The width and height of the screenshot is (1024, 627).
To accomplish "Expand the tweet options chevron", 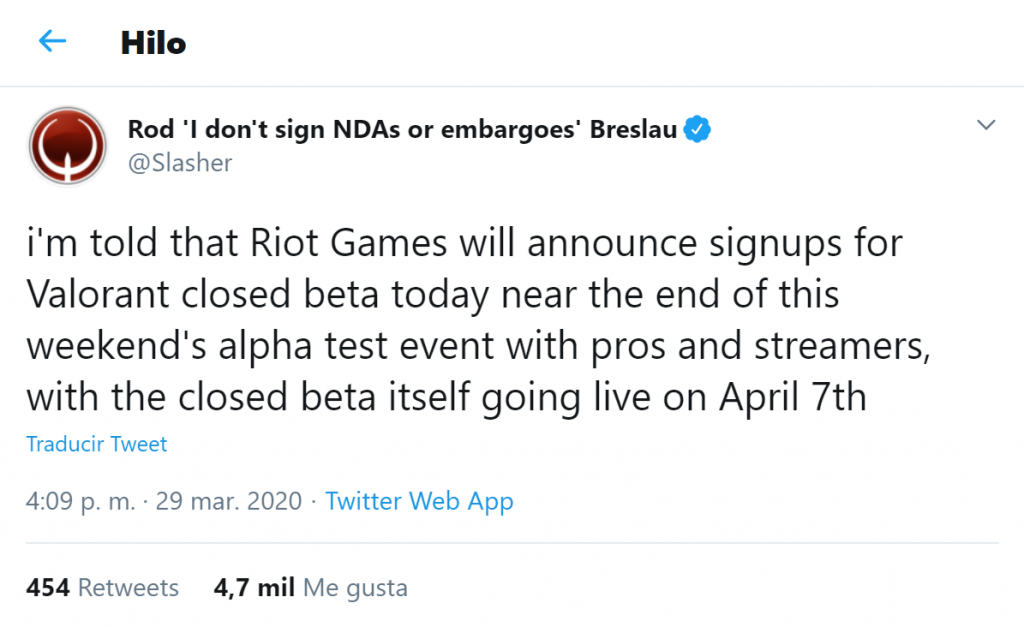I will click(986, 126).
